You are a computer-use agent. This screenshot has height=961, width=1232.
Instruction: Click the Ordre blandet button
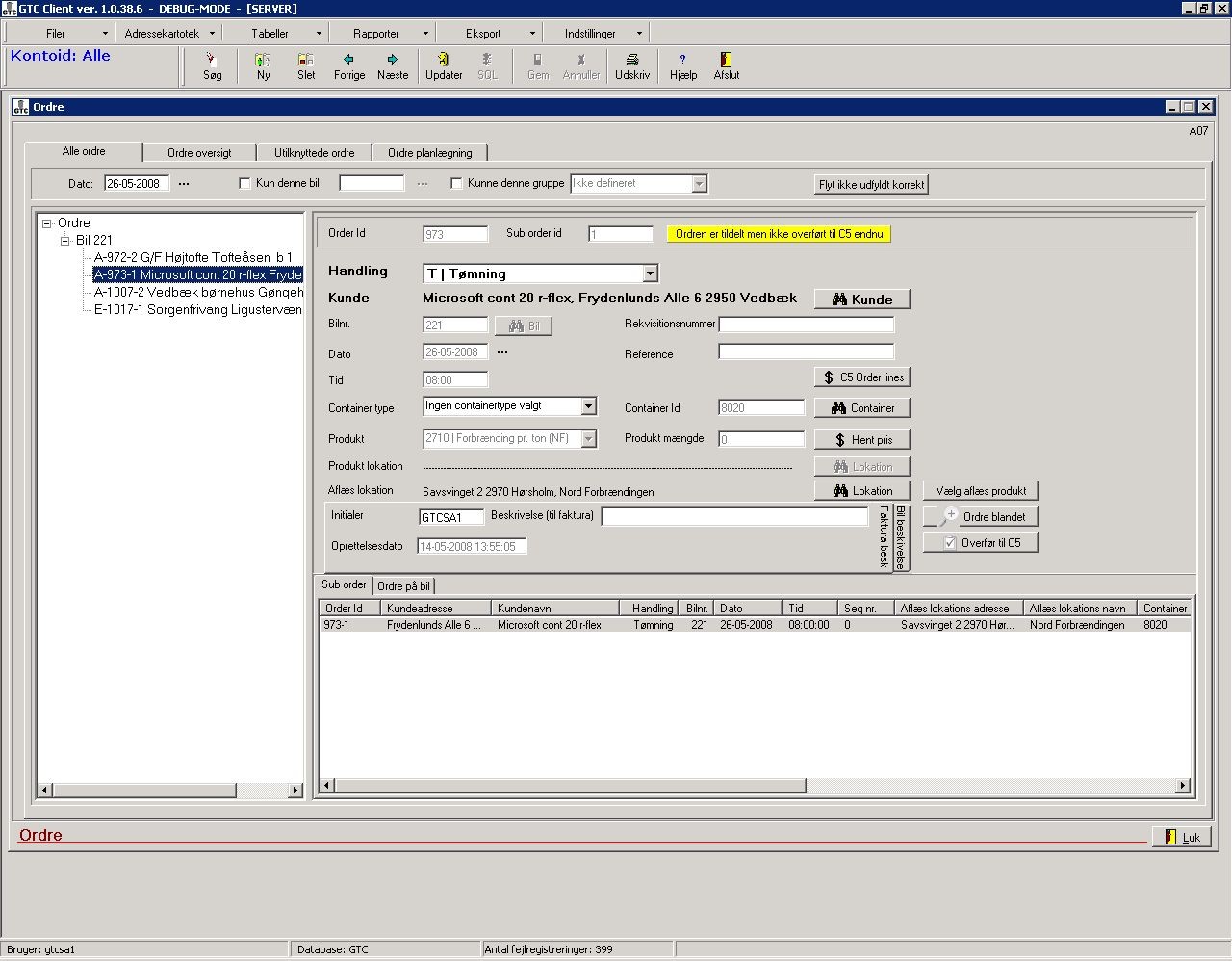point(980,517)
